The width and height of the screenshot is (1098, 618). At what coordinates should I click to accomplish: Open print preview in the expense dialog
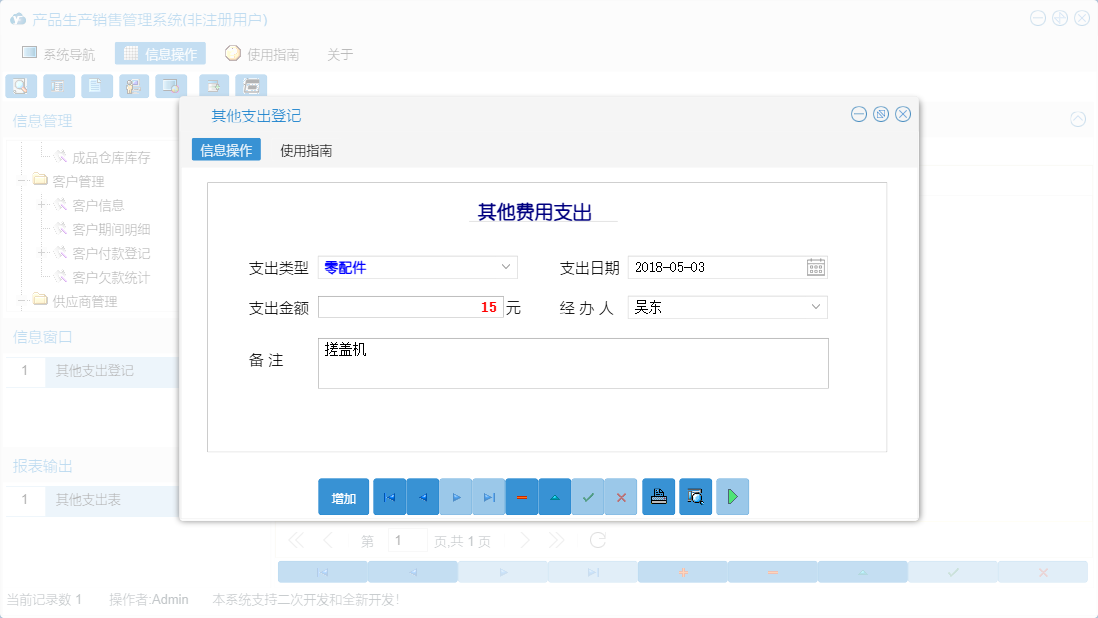(x=695, y=496)
